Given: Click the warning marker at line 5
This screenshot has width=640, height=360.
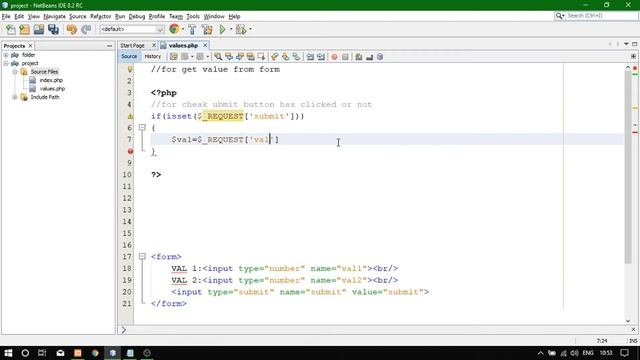Looking at the screenshot, I should point(130,116).
